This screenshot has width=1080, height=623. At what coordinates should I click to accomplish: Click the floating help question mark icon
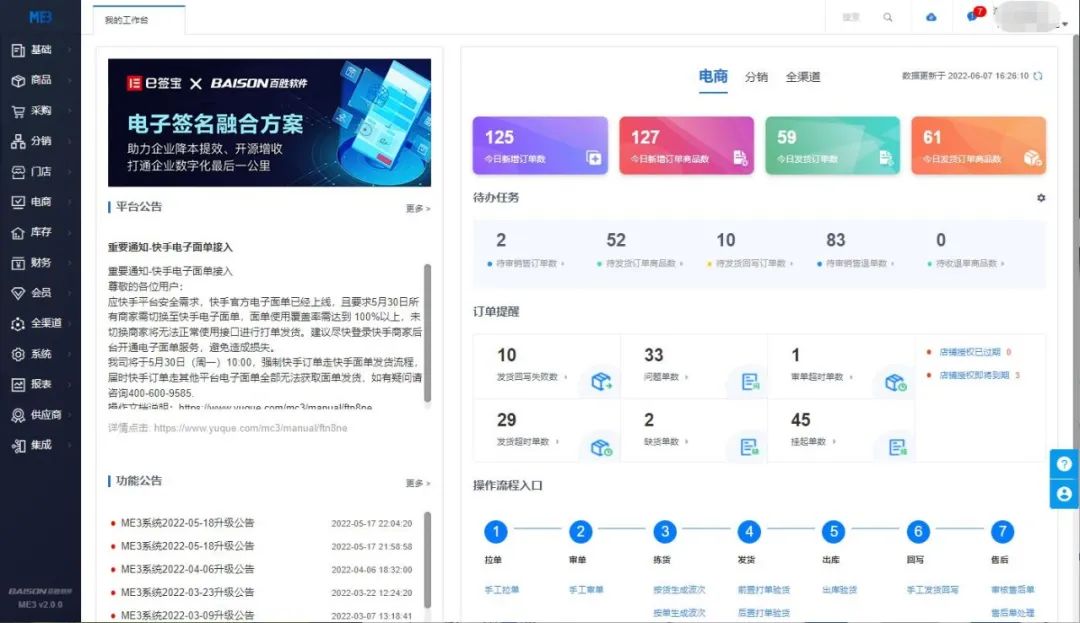point(1063,463)
